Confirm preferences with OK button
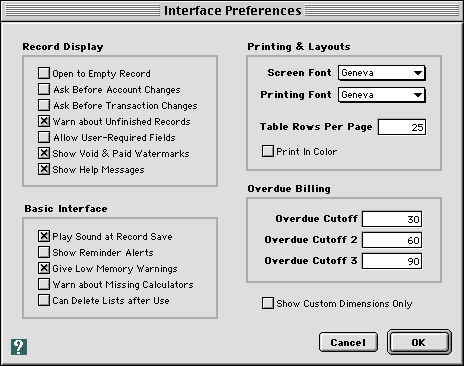 419,342
